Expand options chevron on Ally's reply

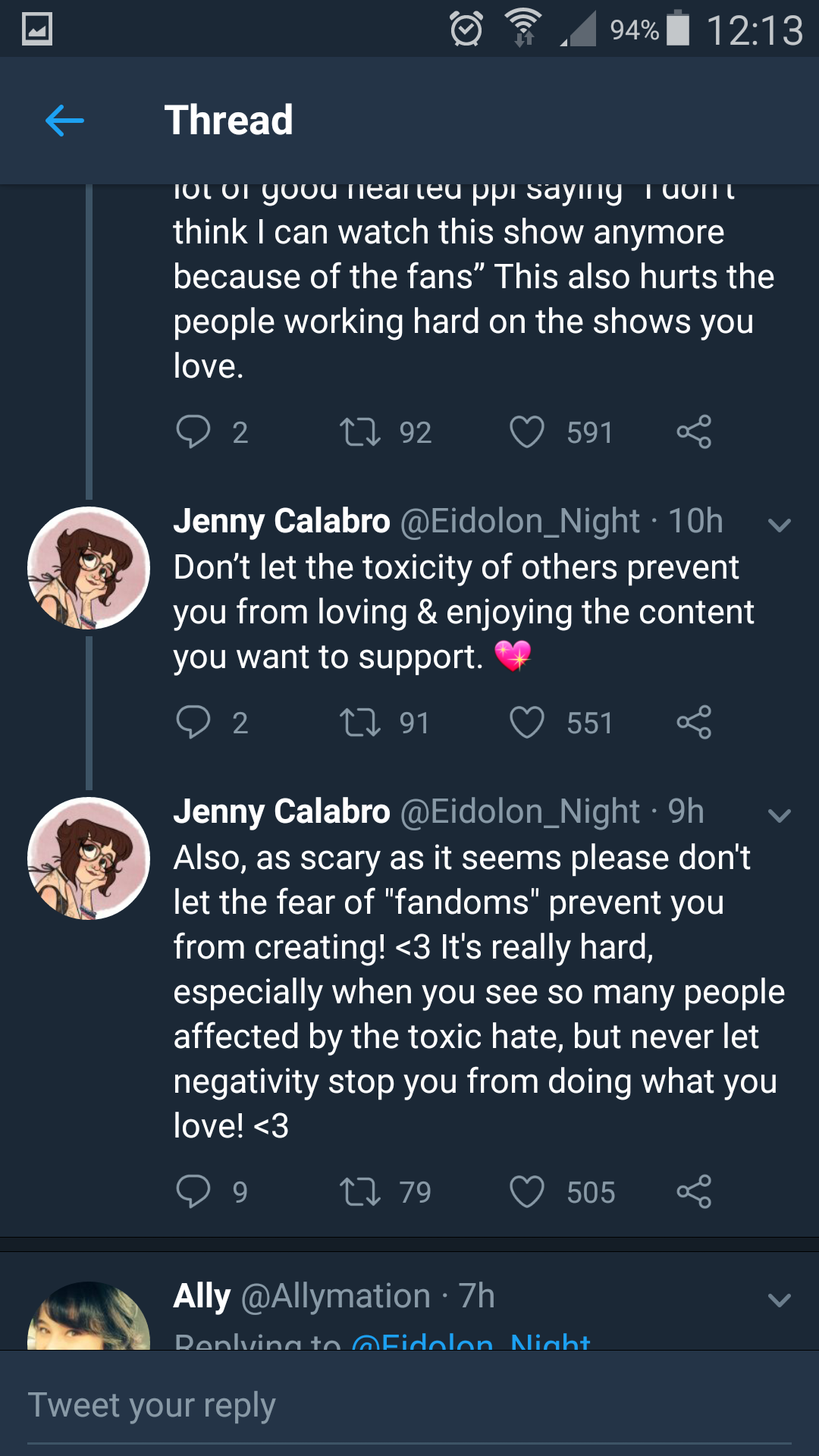(780, 1300)
